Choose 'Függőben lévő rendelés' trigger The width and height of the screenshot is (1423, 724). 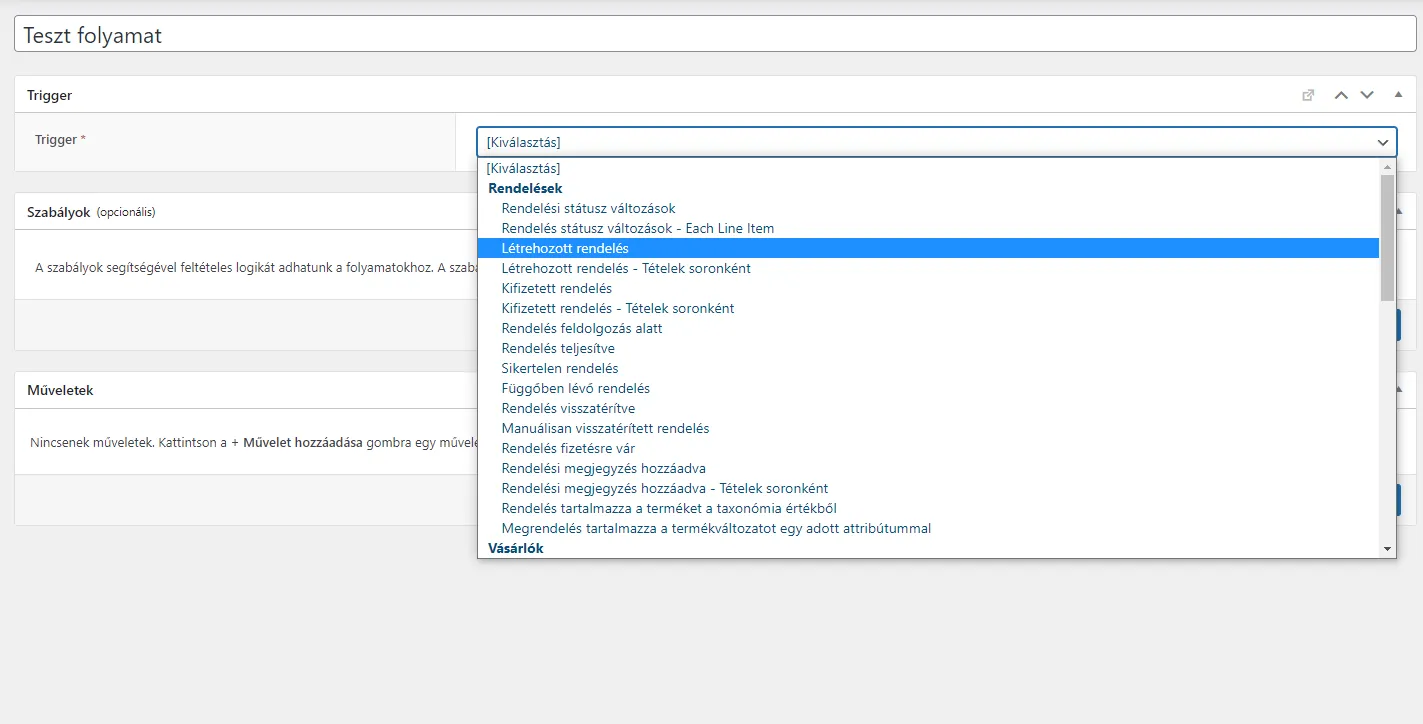(x=928, y=388)
